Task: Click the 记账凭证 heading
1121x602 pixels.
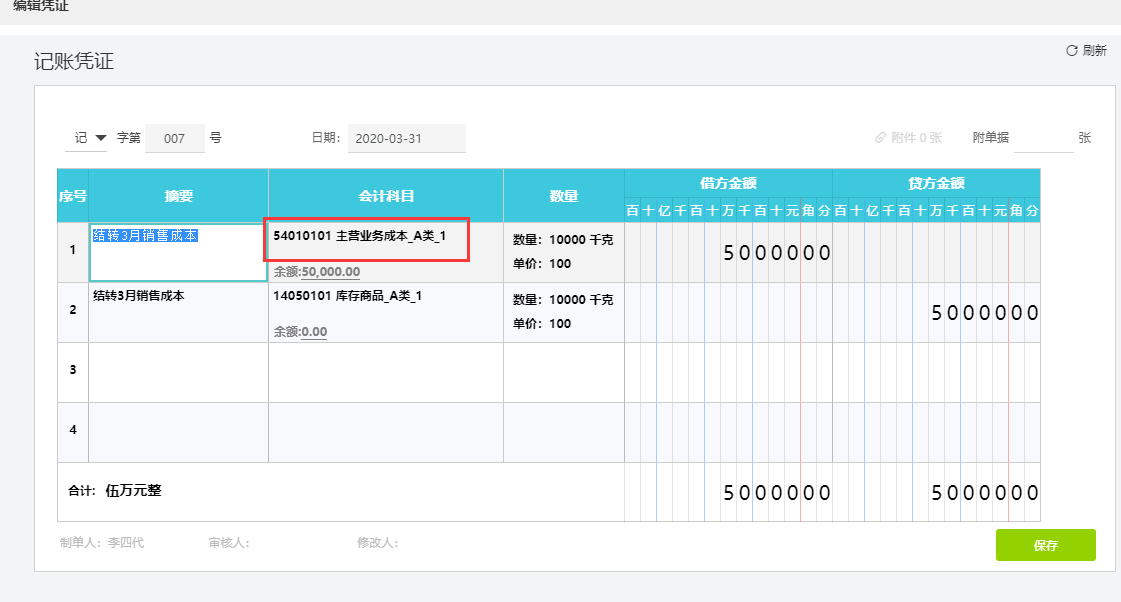Action: (74, 61)
